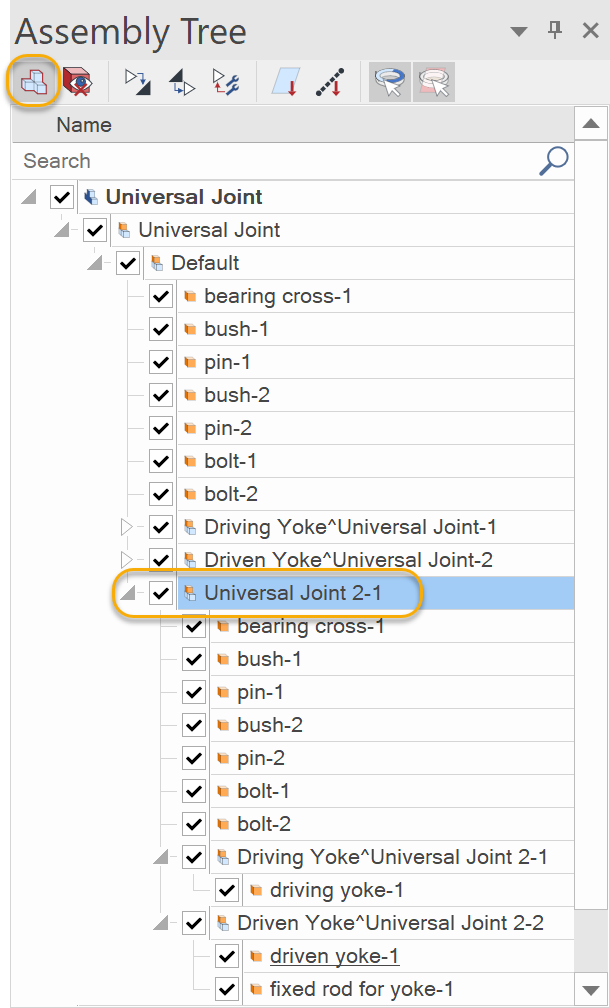Click inside the Search field
Image resolution: width=610 pixels, height=1008 pixels.
click(250, 160)
